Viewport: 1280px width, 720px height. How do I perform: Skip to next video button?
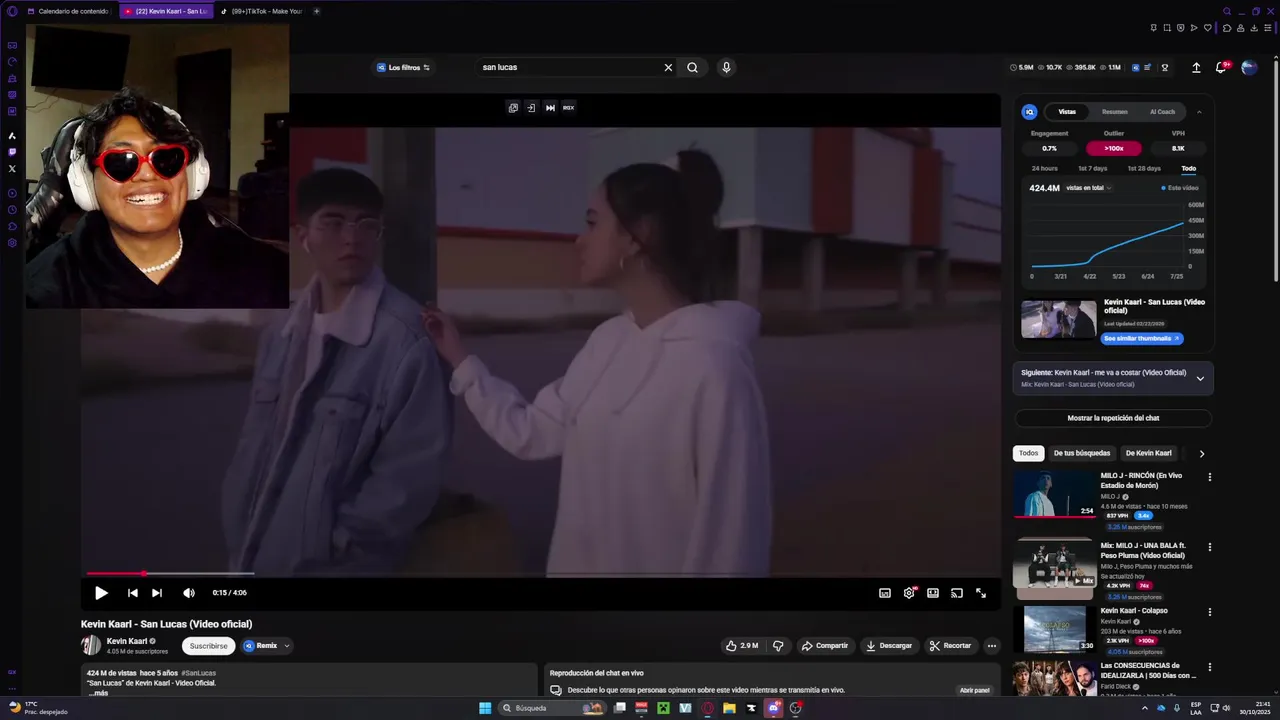[157, 593]
